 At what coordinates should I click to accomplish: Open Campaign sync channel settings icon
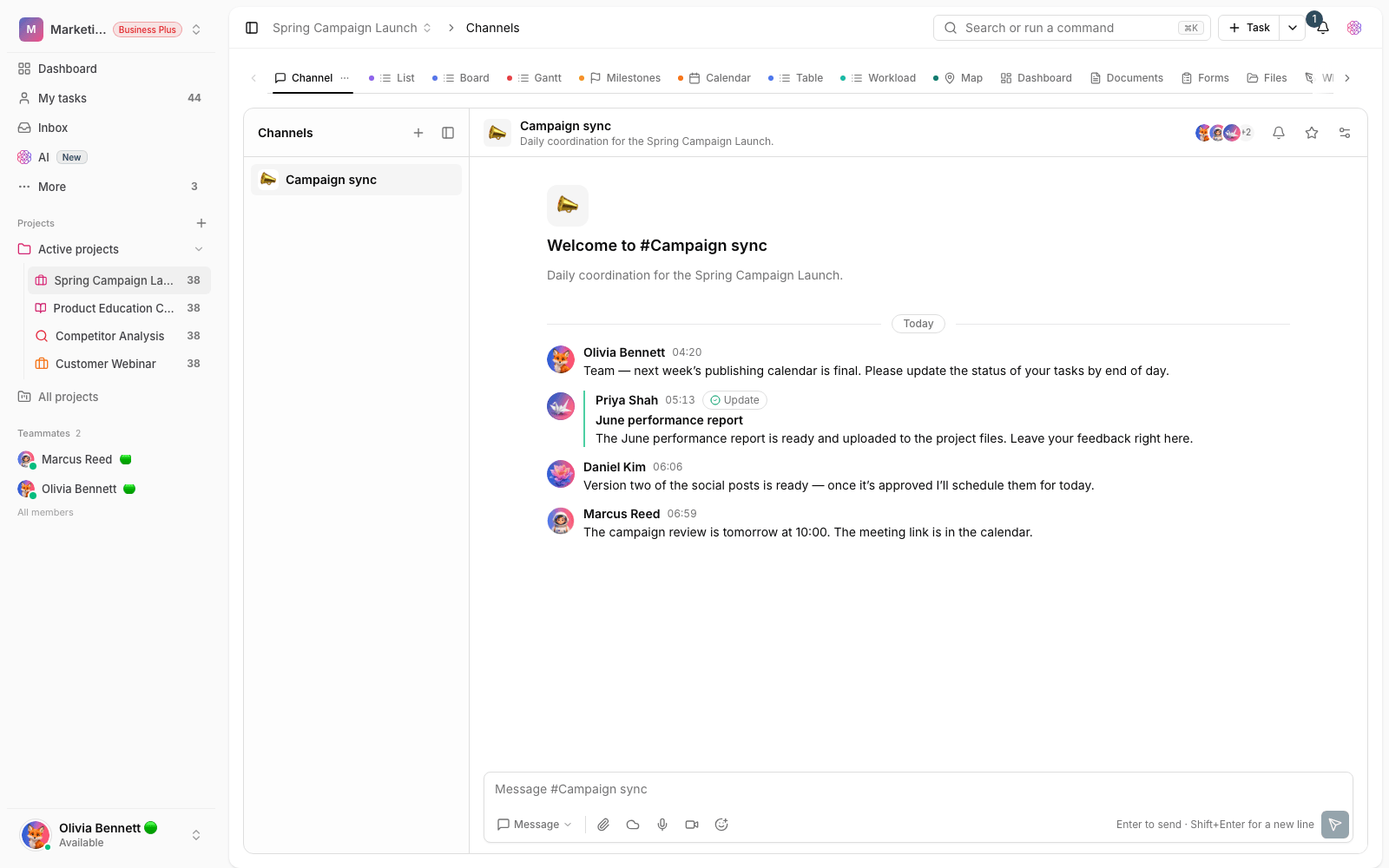[x=1345, y=133]
